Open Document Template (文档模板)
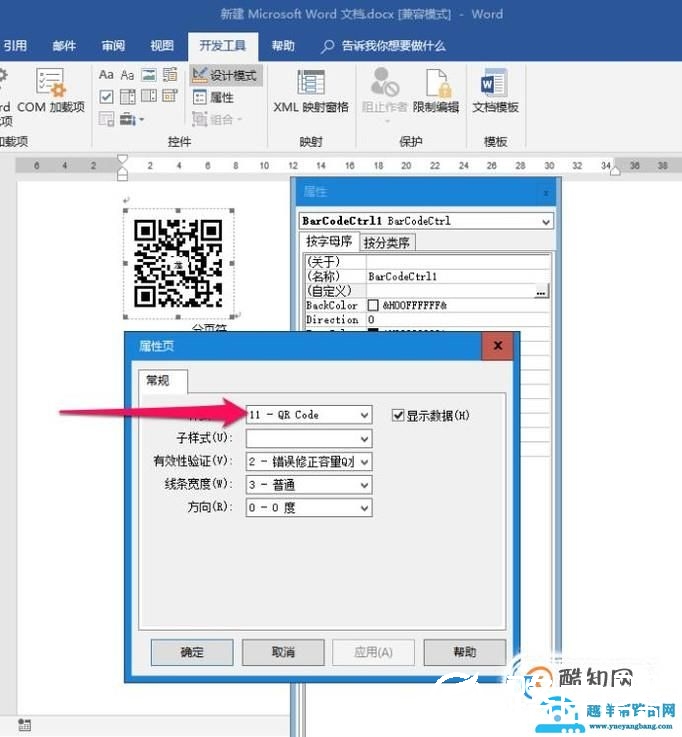 coord(495,91)
